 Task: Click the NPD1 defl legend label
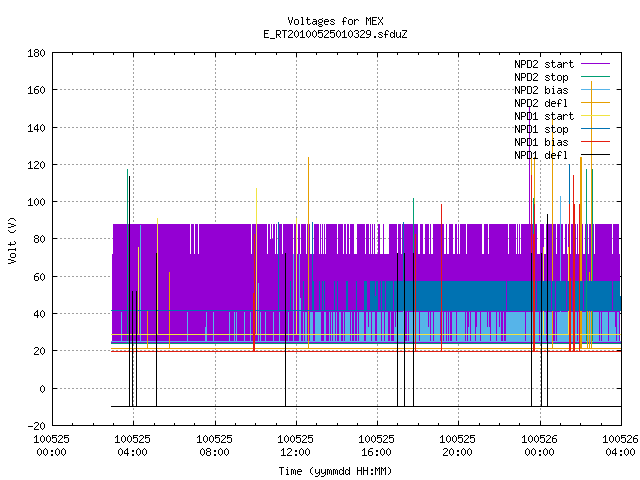541,156
